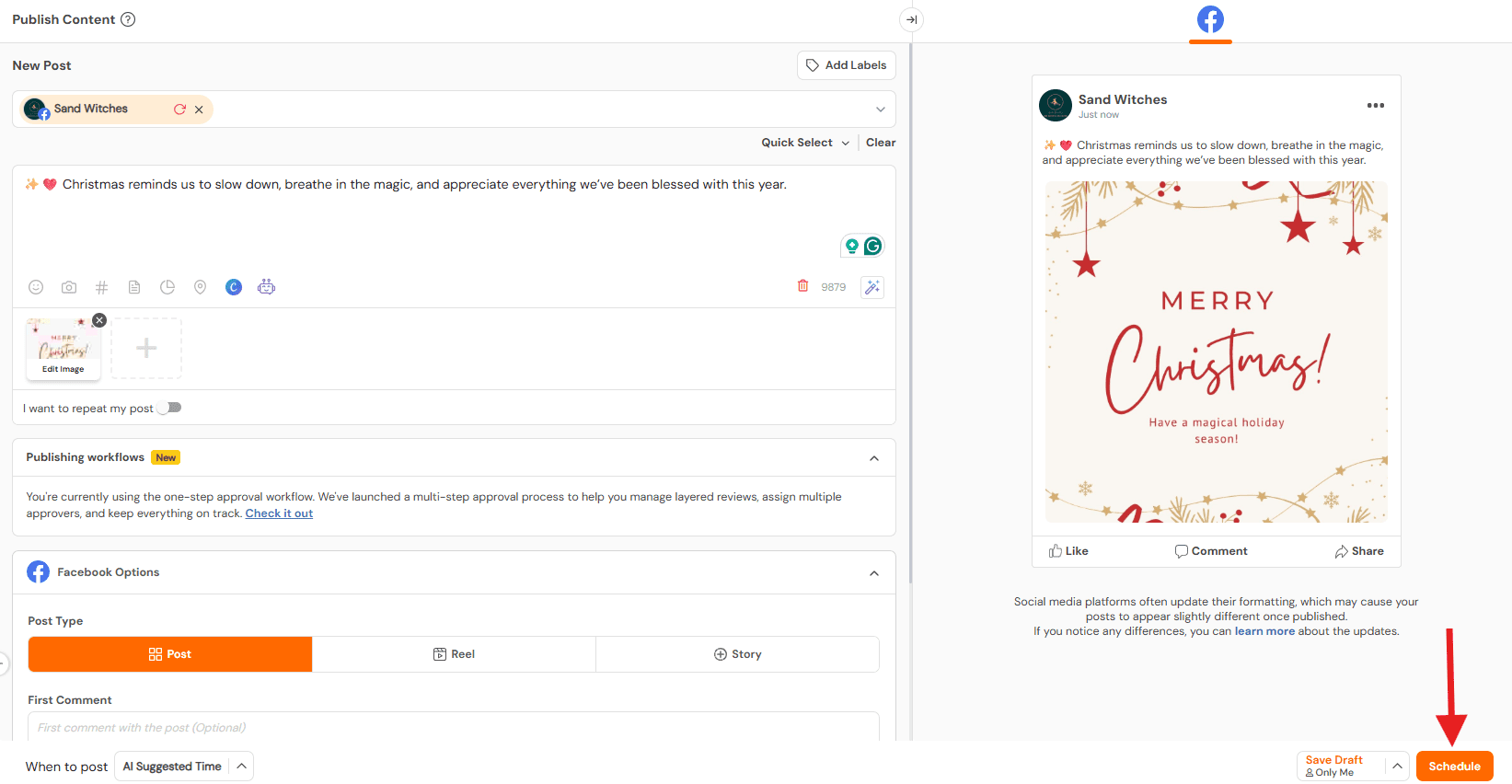Launch the AI robot assistant icon
1512x784 pixels.
[266, 287]
